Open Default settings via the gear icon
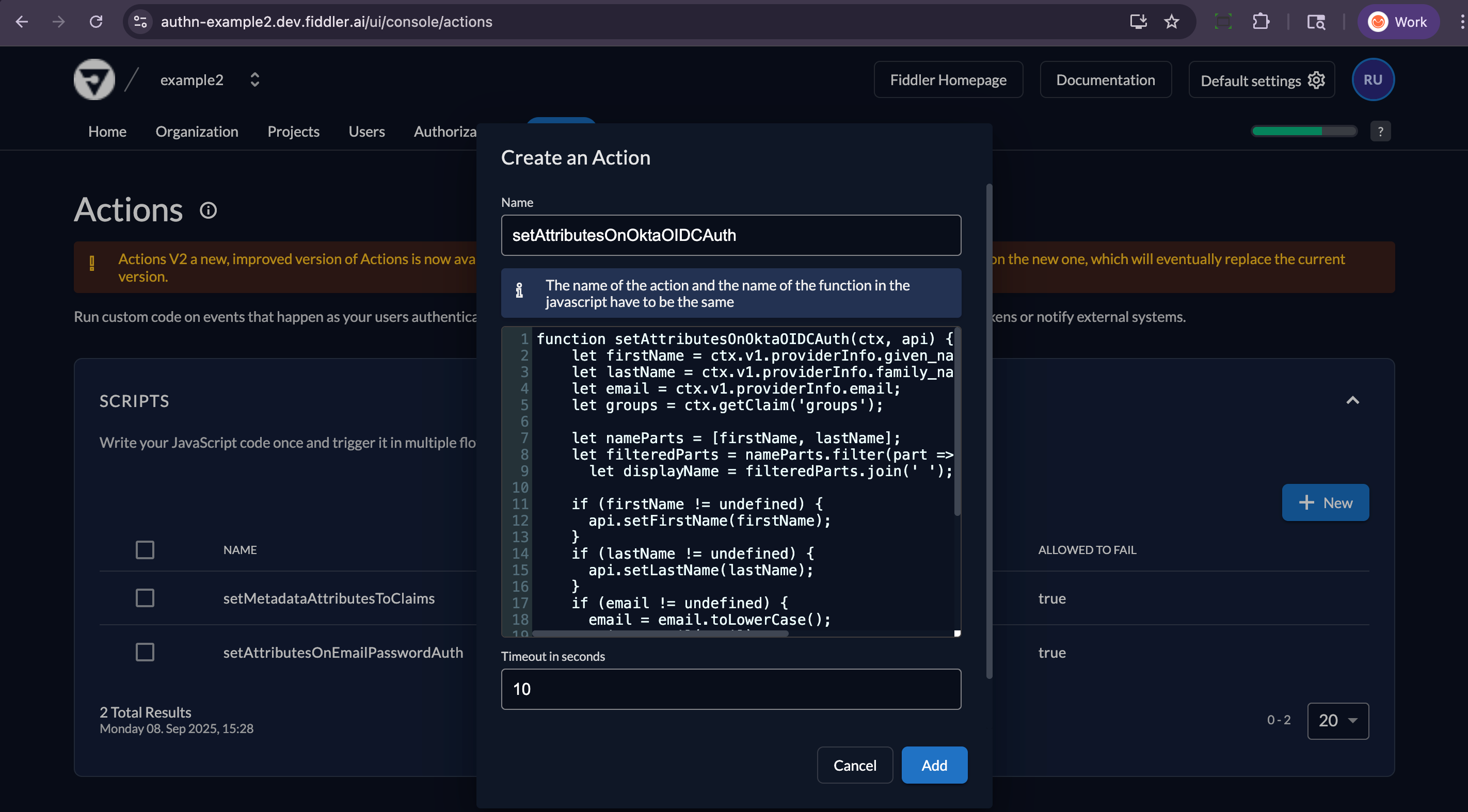 (x=1316, y=80)
